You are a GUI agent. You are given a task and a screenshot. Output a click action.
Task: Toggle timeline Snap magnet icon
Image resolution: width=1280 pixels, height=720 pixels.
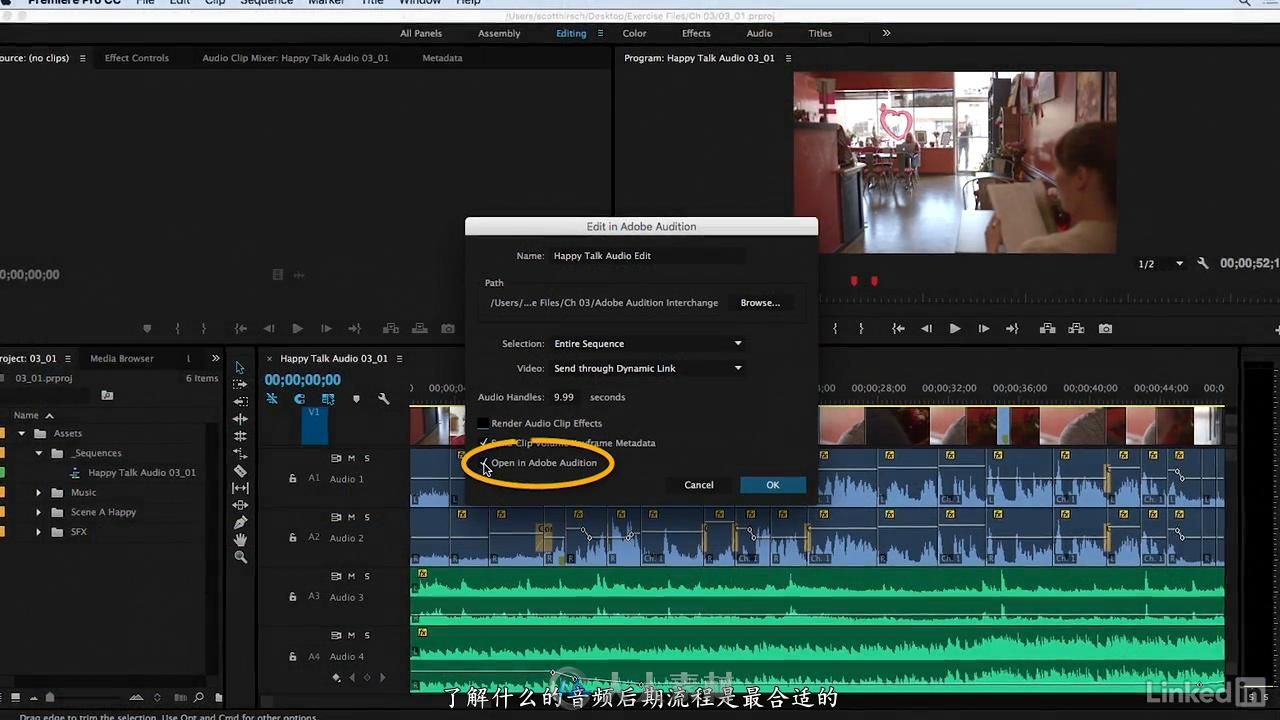[299, 398]
